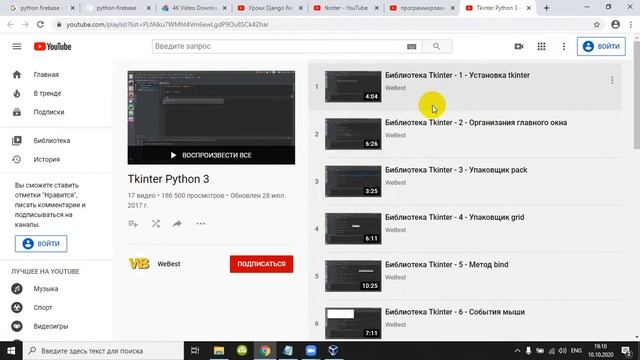Click the share playlist arrow icon
640x360 pixels.
pos(177,224)
